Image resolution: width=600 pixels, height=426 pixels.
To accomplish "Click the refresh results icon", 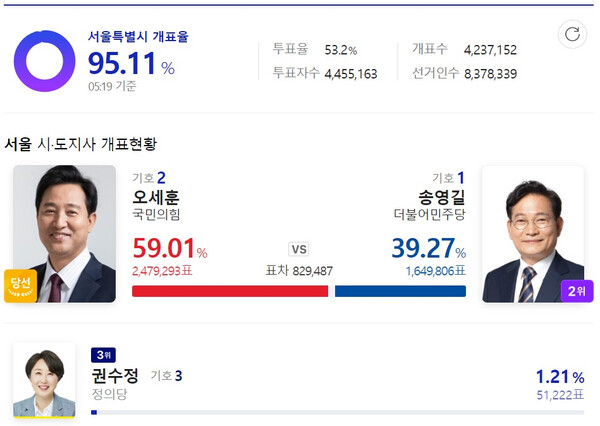I will (571, 35).
